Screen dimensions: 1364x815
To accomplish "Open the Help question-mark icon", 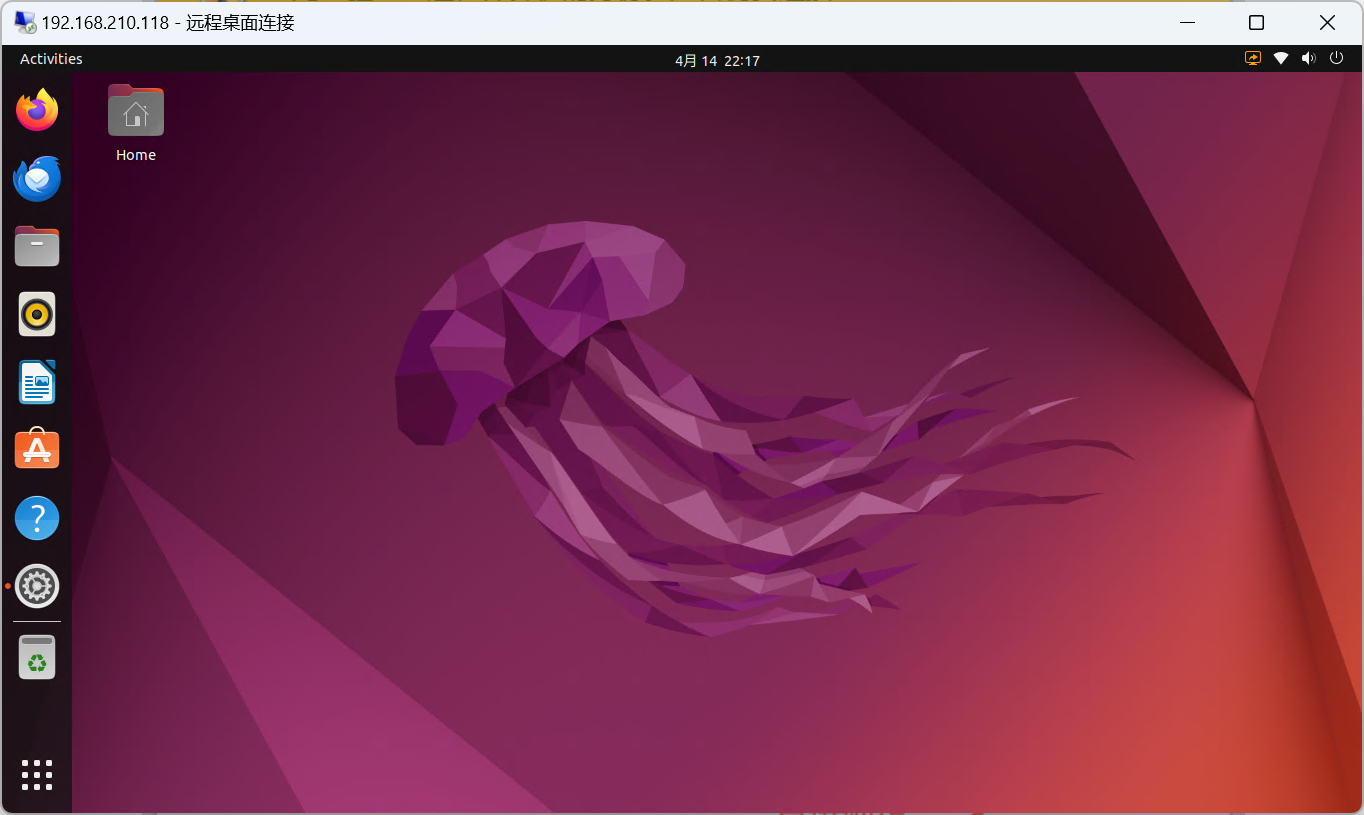I will point(37,518).
